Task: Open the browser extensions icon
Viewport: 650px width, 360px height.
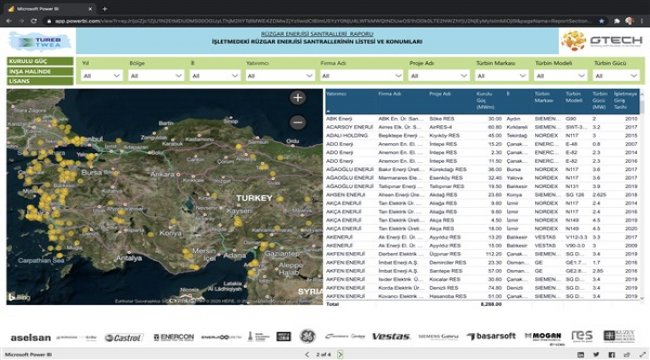Action: pos(617,21)
